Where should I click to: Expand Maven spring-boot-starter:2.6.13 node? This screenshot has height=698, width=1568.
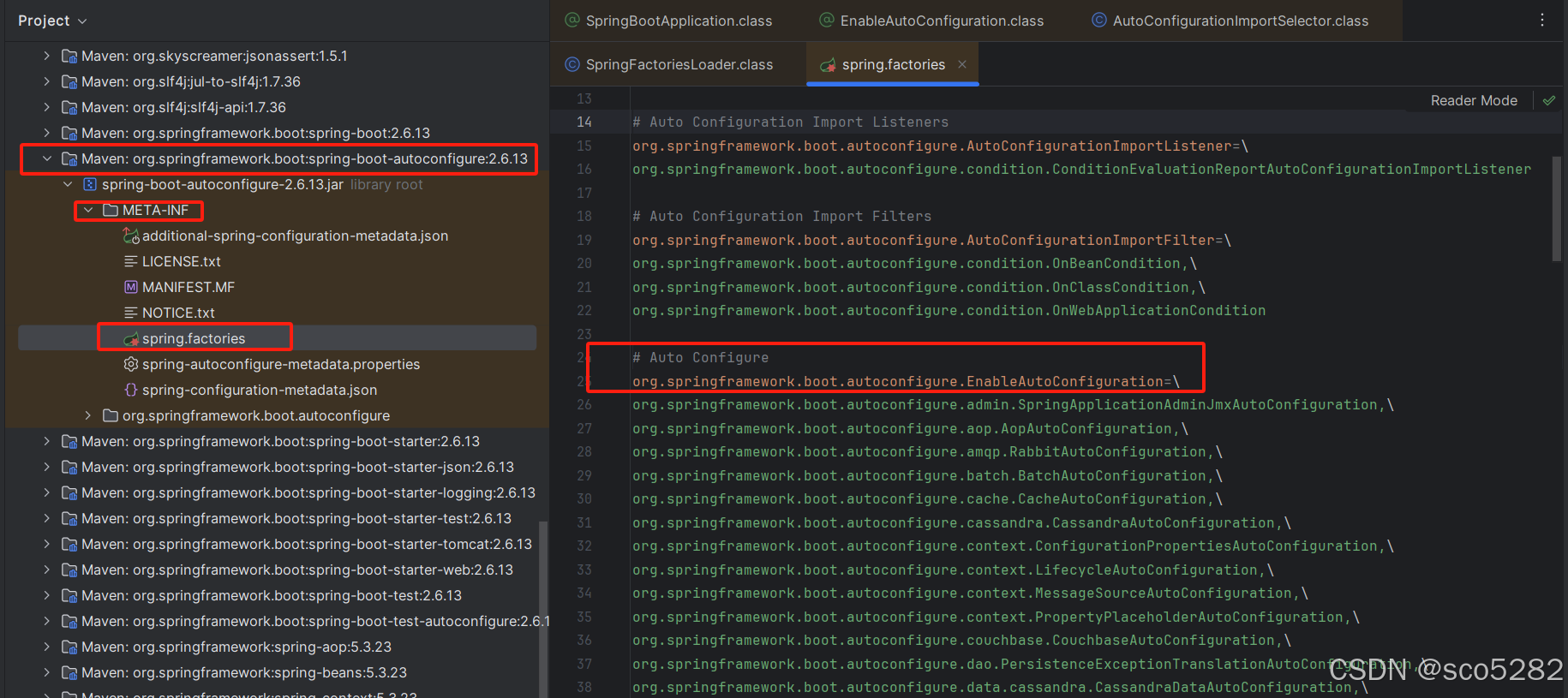tap(46, 441)
